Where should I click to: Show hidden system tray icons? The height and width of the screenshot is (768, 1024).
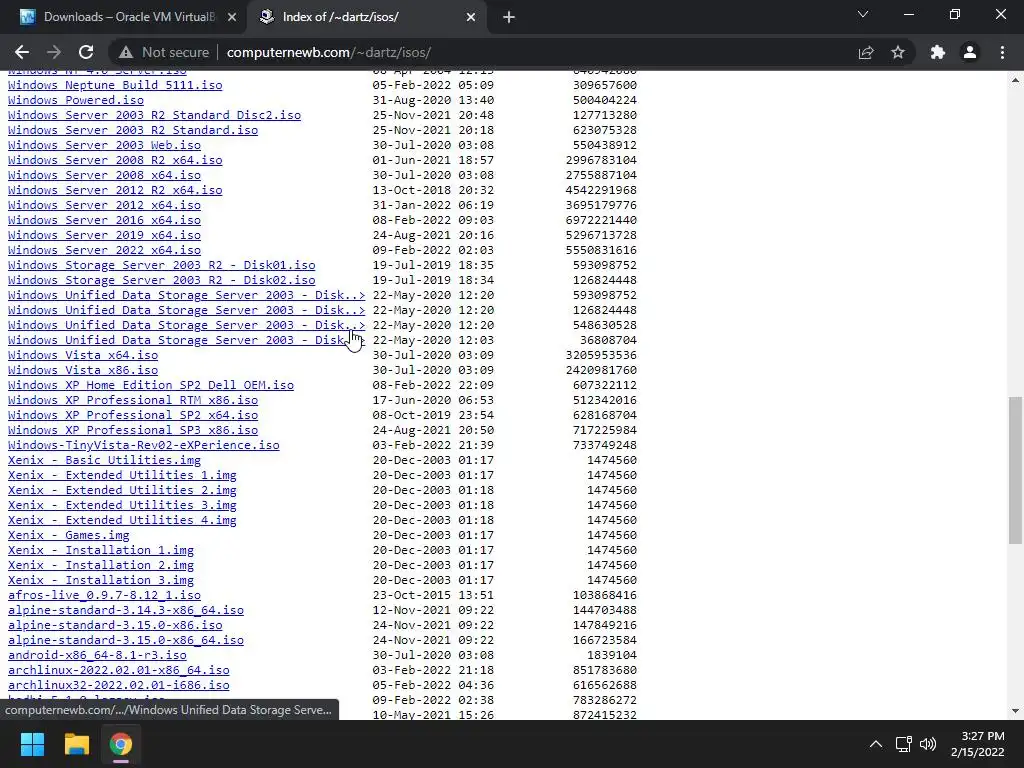(876, 744)
